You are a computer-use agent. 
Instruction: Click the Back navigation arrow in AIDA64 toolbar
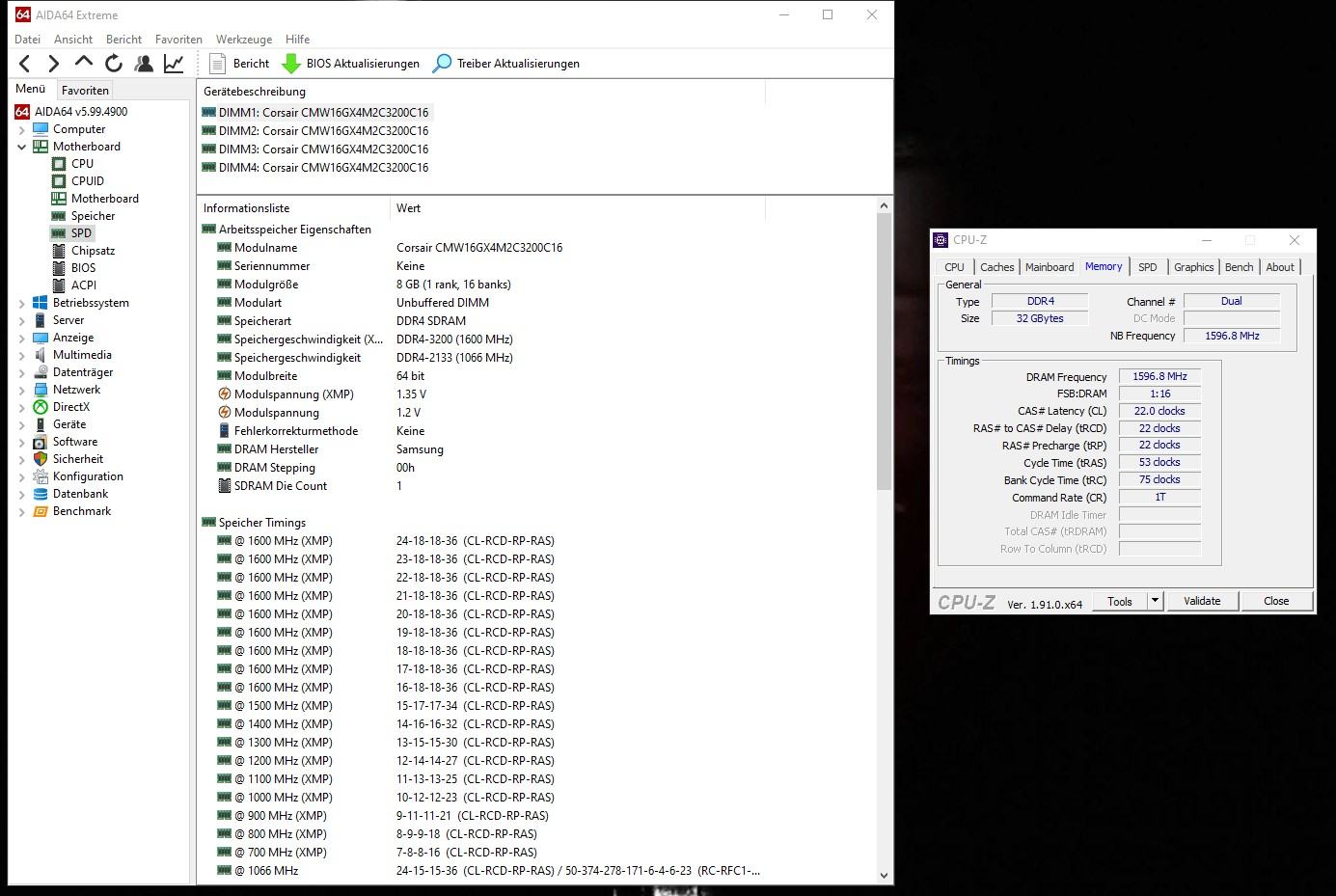click(25, 64)
